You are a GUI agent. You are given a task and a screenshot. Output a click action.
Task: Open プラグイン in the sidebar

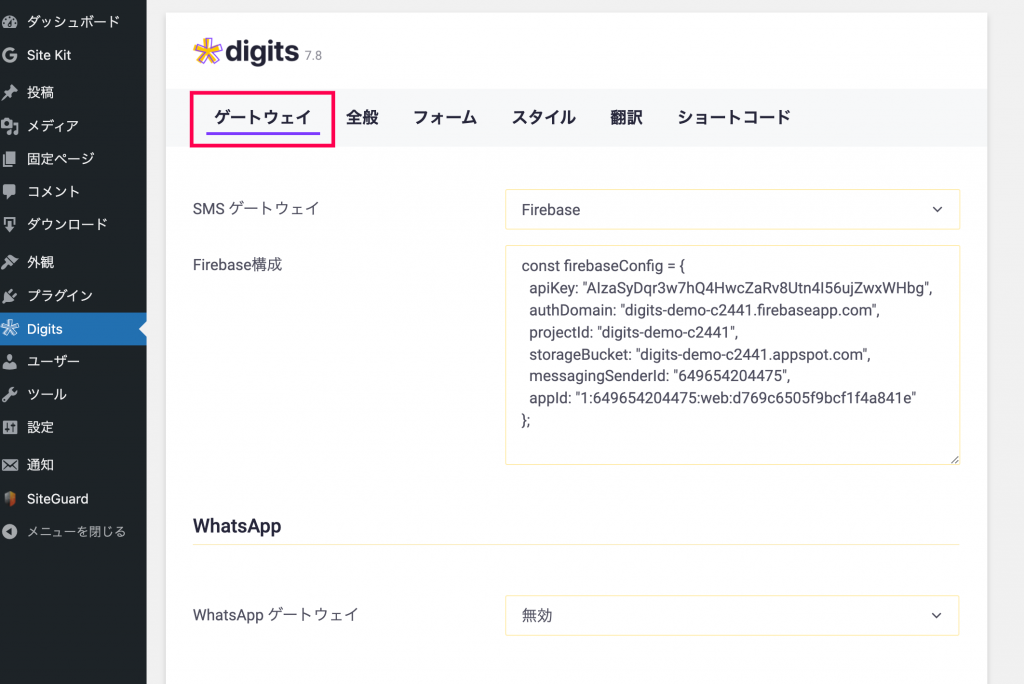point(73,295)
